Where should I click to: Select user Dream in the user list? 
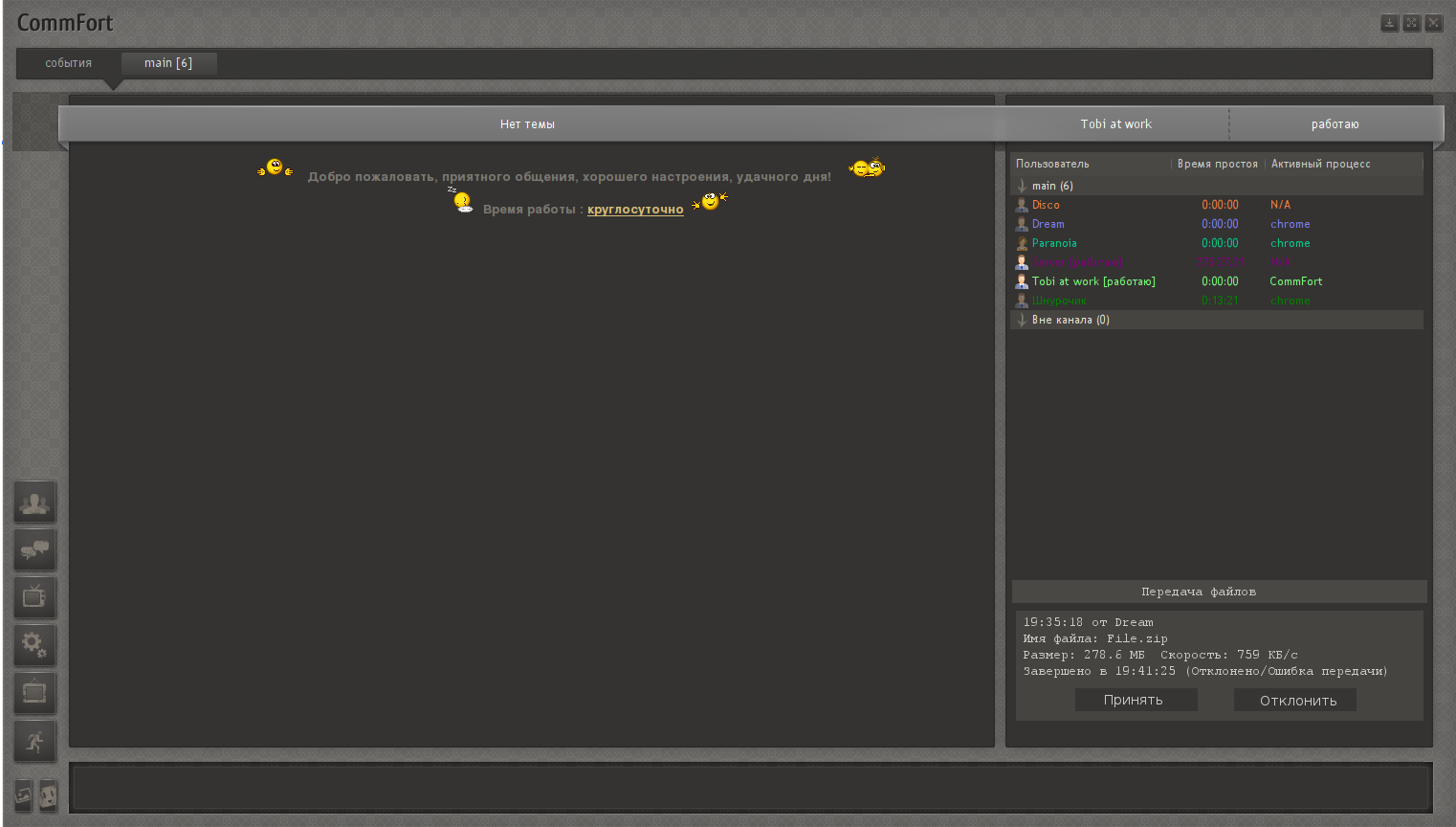[x=1048, y=224]
